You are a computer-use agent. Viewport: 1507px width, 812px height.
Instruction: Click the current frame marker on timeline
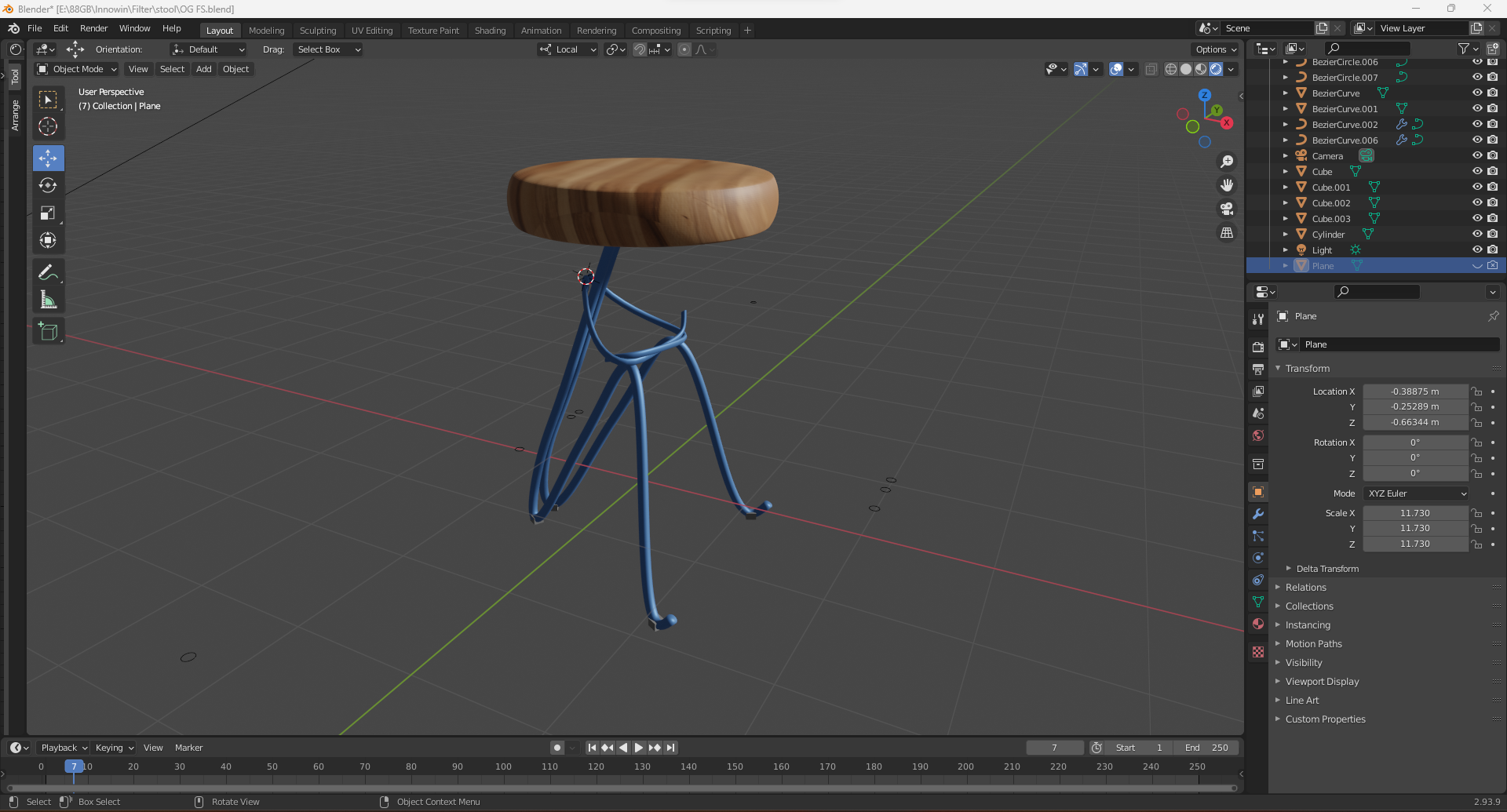[x=74, y=766]
